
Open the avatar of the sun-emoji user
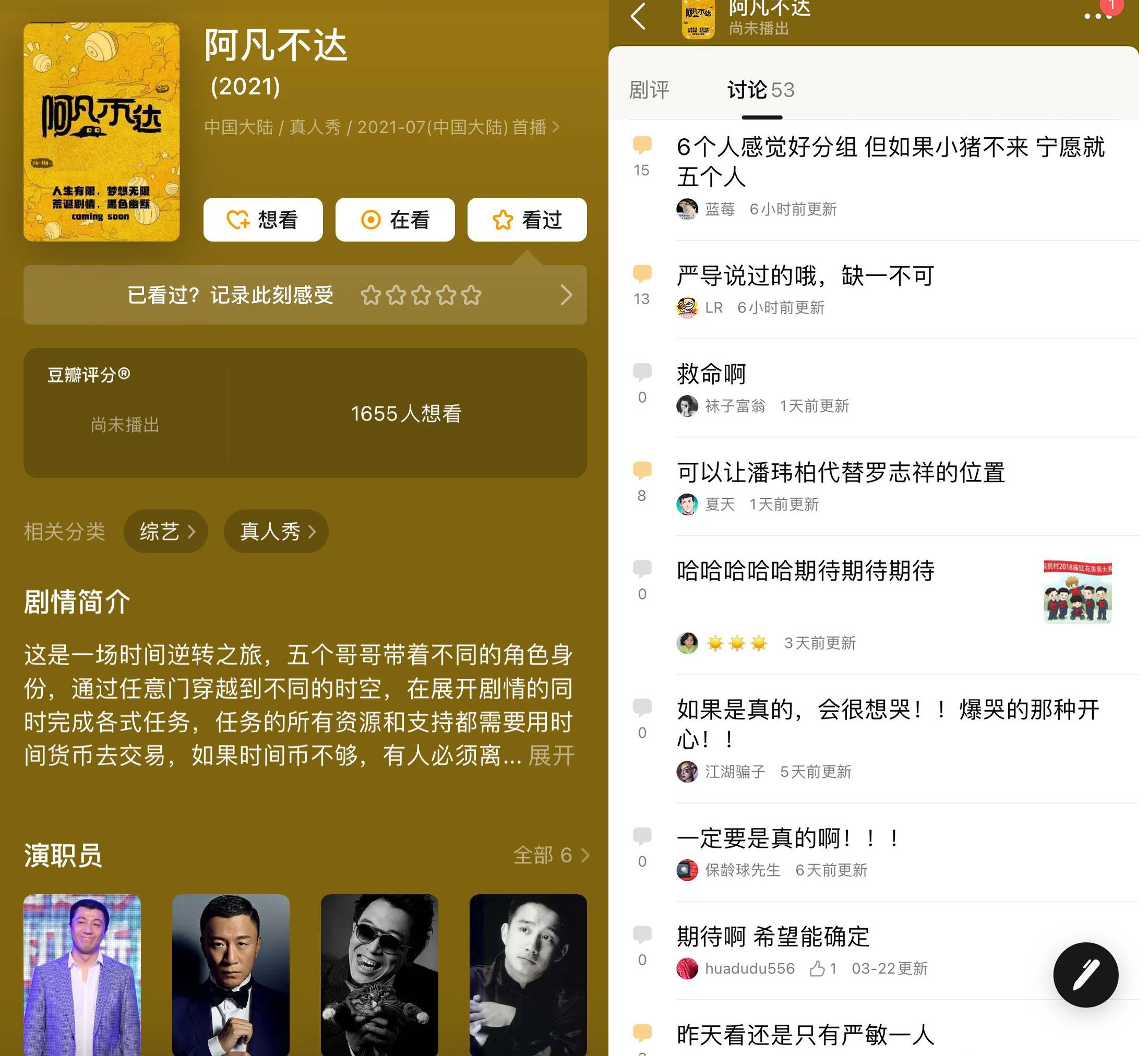pyautogui.click(x=687, y=643)
